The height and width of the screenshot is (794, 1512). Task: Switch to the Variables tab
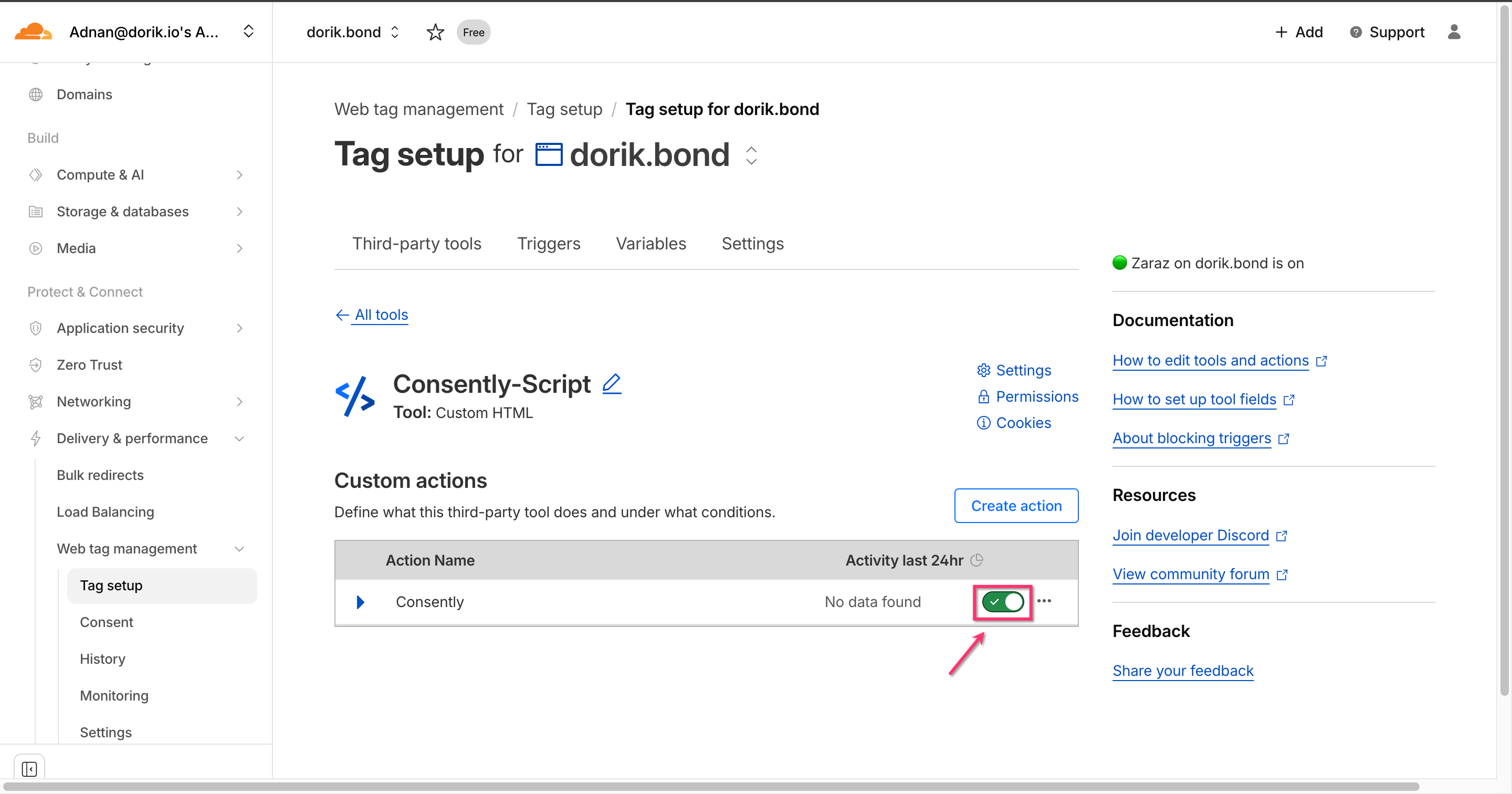[x=650, y=244]
